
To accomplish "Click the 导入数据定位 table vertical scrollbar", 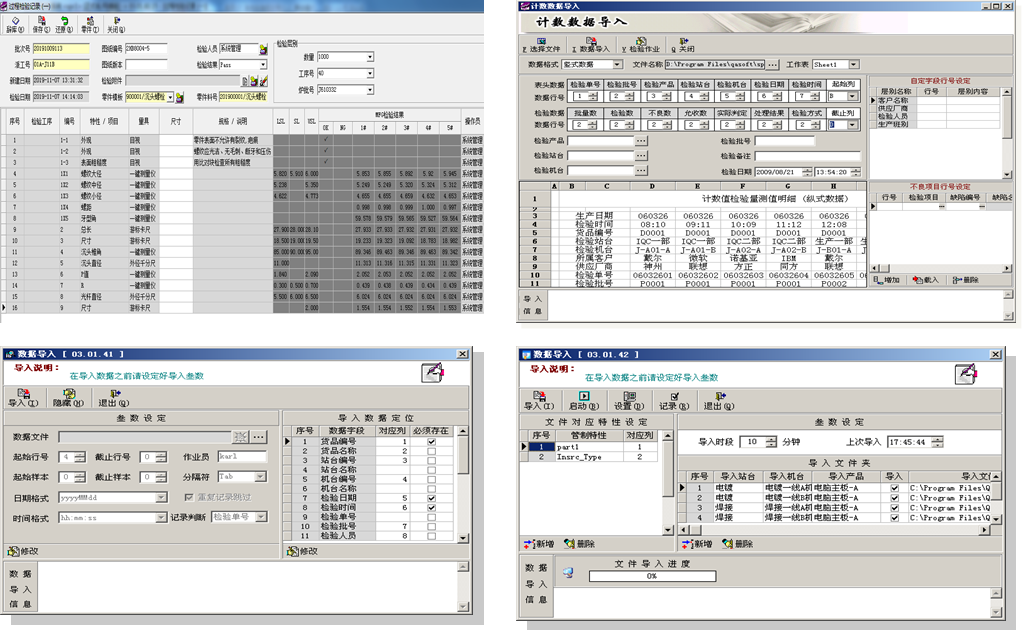I will pyautogui.click(x=463, y=485).
